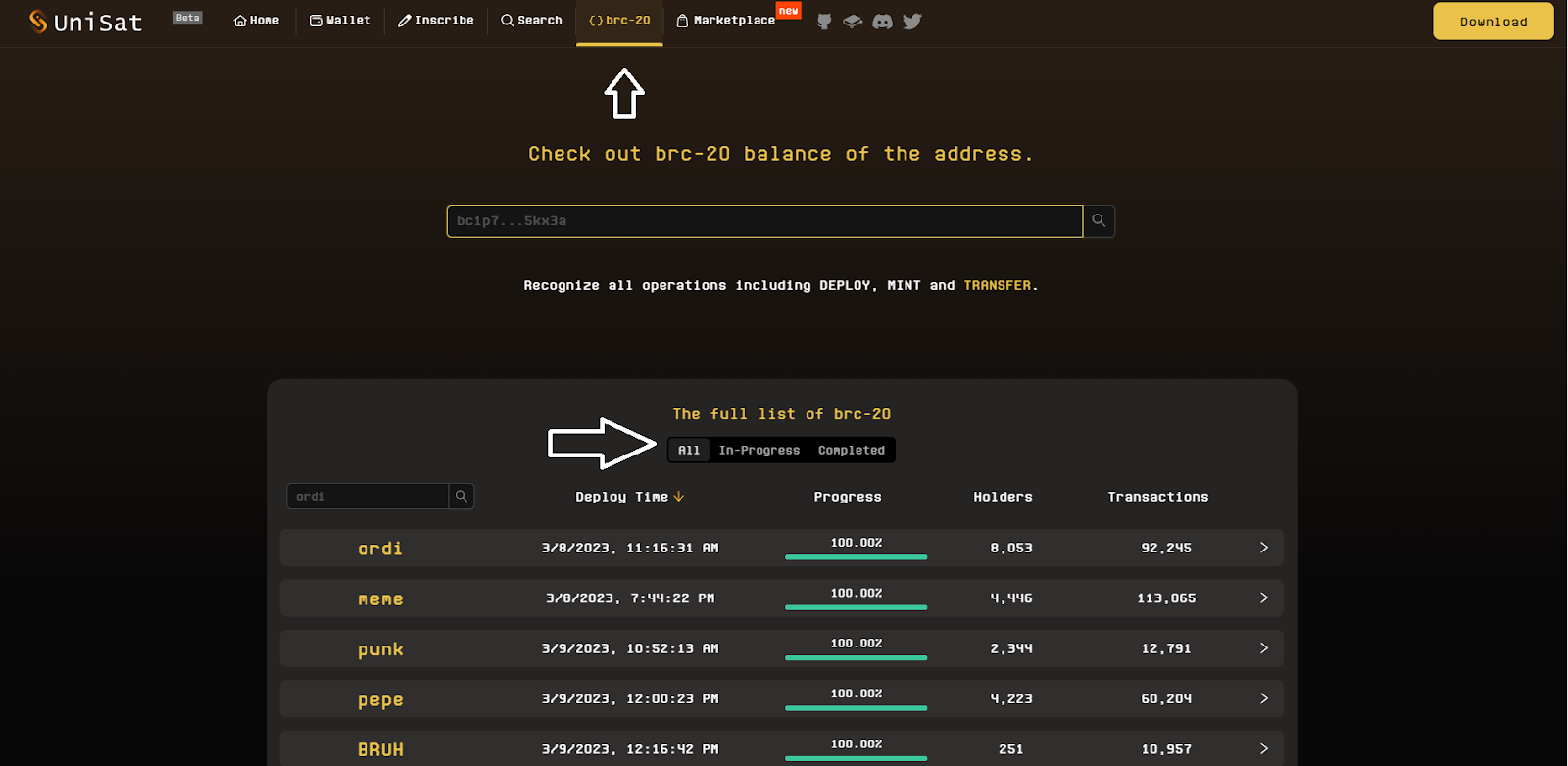Open the Wallet menu item

point(340,21)
